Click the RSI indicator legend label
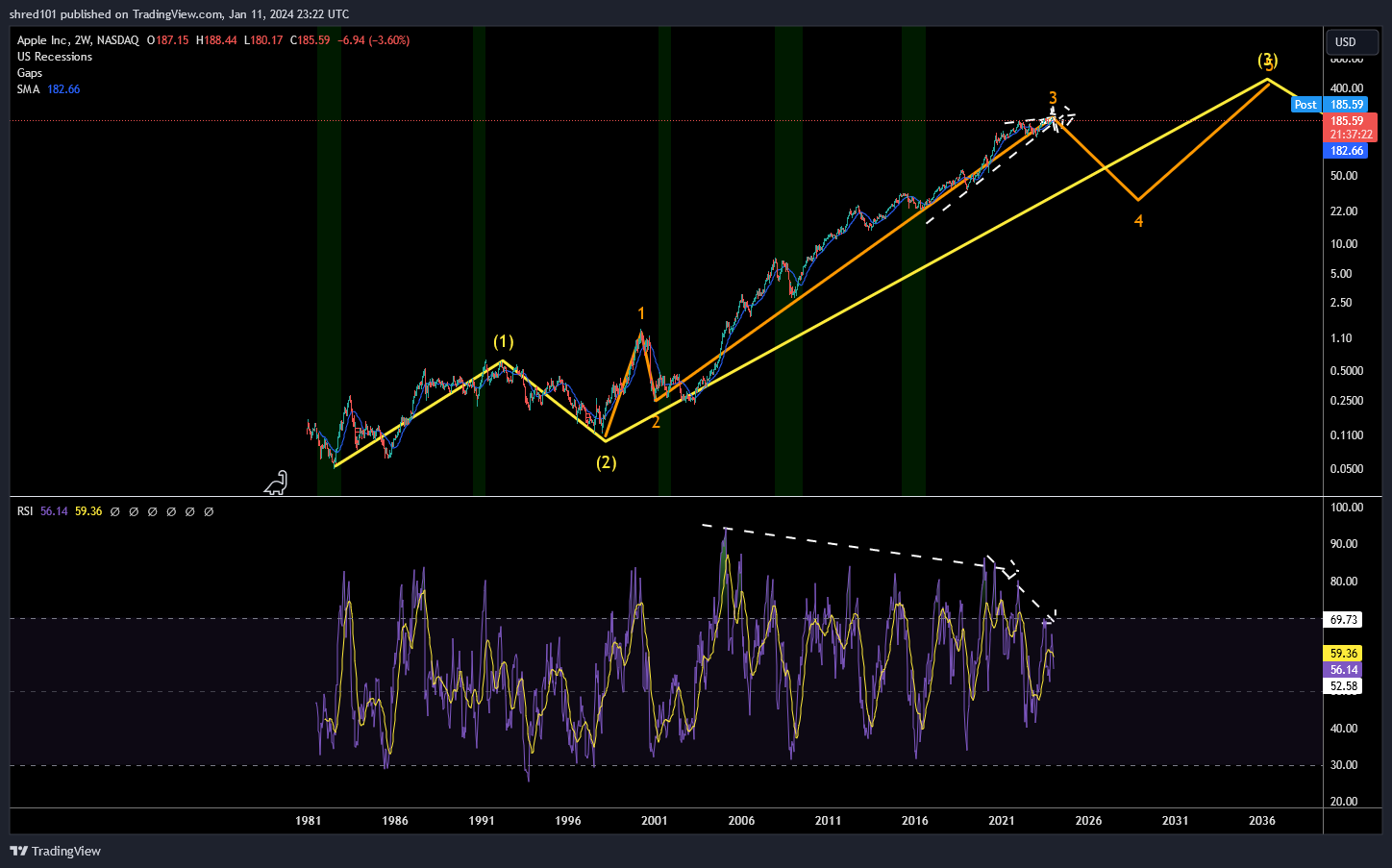This screenshot has height=868, width=1392. 25,511
